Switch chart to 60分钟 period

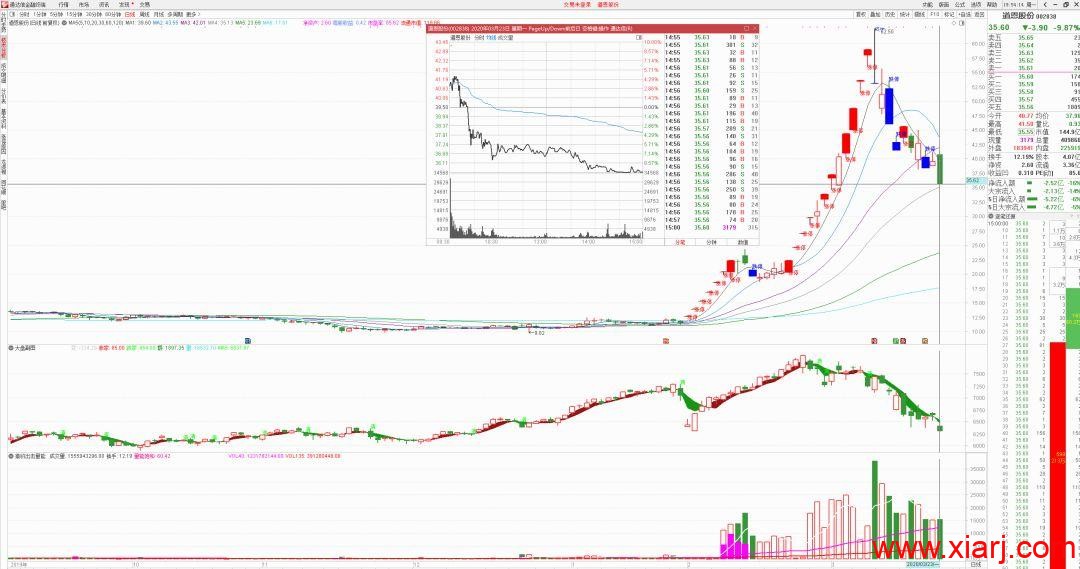(x=113, y=14)
